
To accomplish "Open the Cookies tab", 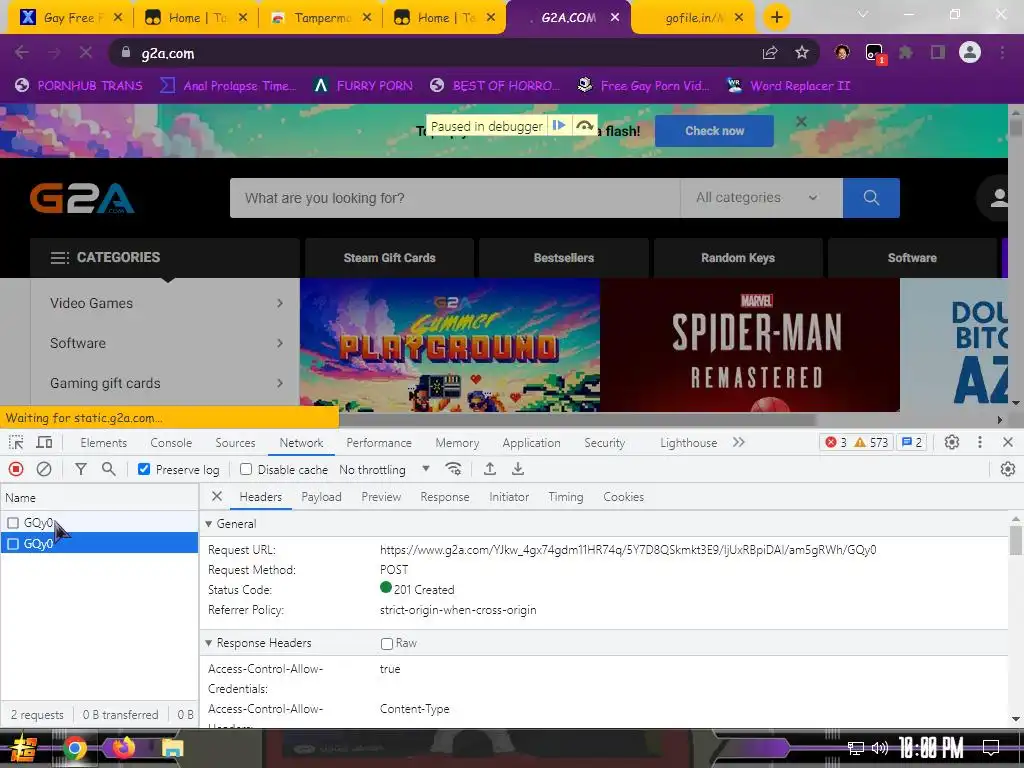I will [x=623, y=497].
